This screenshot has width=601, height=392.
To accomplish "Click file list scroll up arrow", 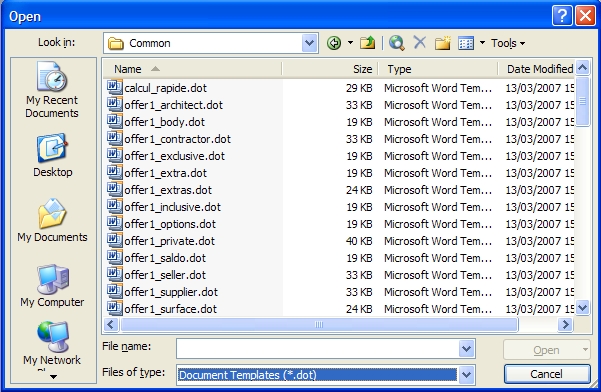I will coord(583,68).
